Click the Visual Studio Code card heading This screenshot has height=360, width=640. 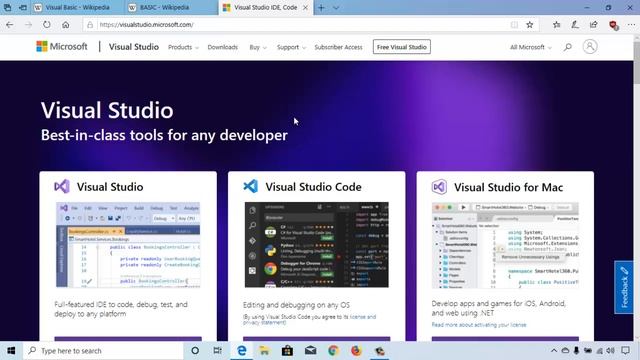[313, 187]
